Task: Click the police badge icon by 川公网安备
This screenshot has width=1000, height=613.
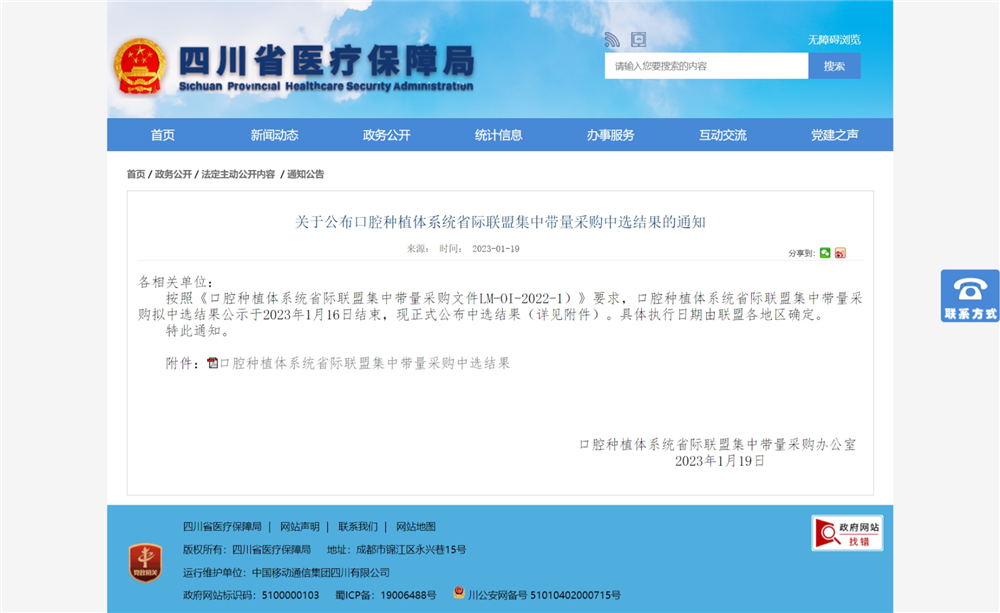Action: [459, 593]
